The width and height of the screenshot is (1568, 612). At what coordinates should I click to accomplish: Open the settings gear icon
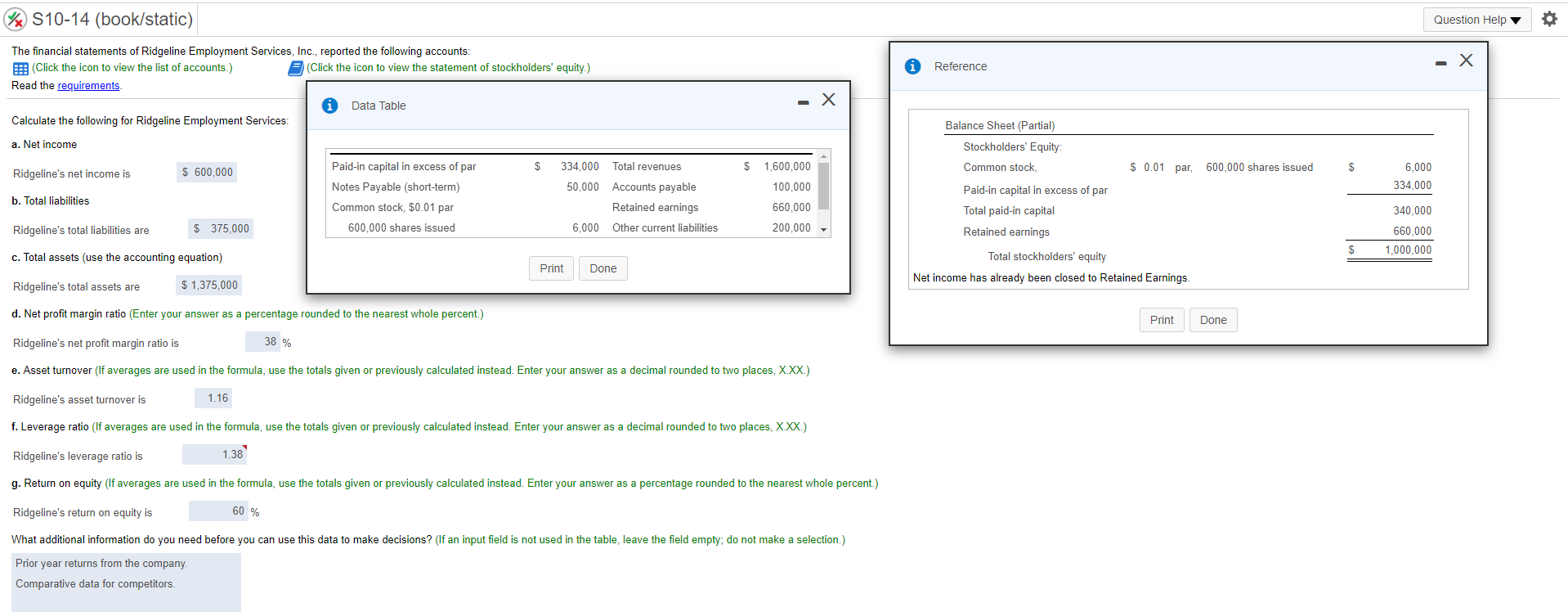click(x=1549, y=19)
